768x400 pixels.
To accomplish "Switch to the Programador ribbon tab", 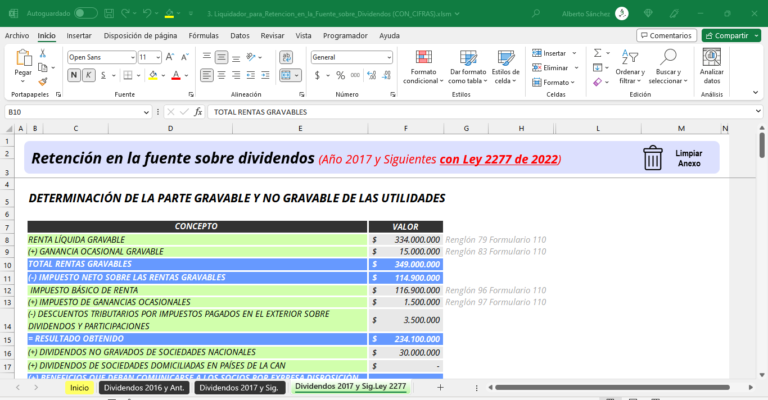I will [345, 36].
